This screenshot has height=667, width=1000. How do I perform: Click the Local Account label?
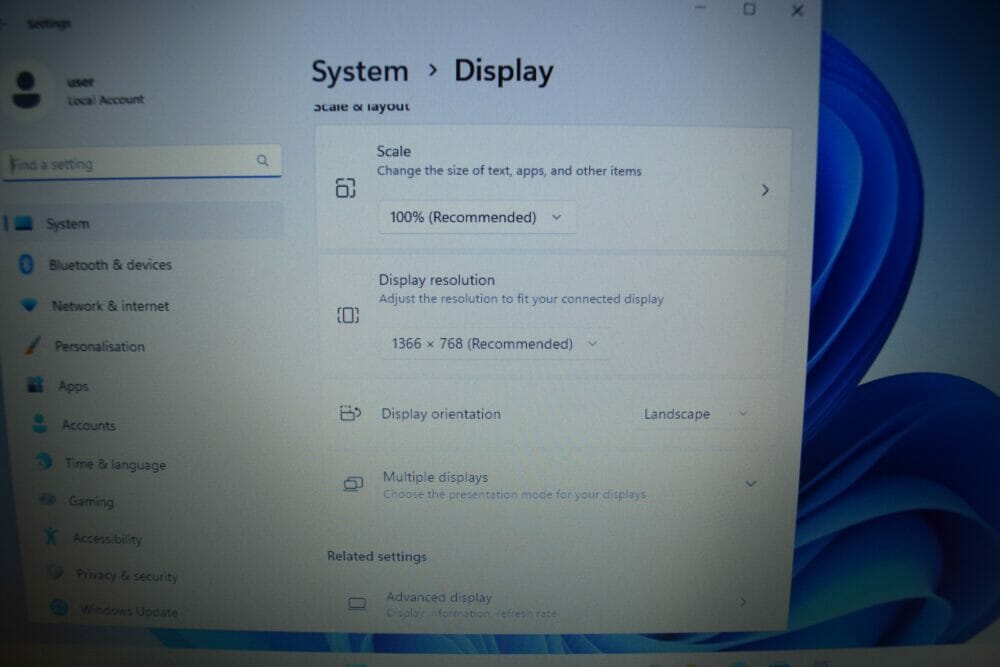(x=106, y=100)
